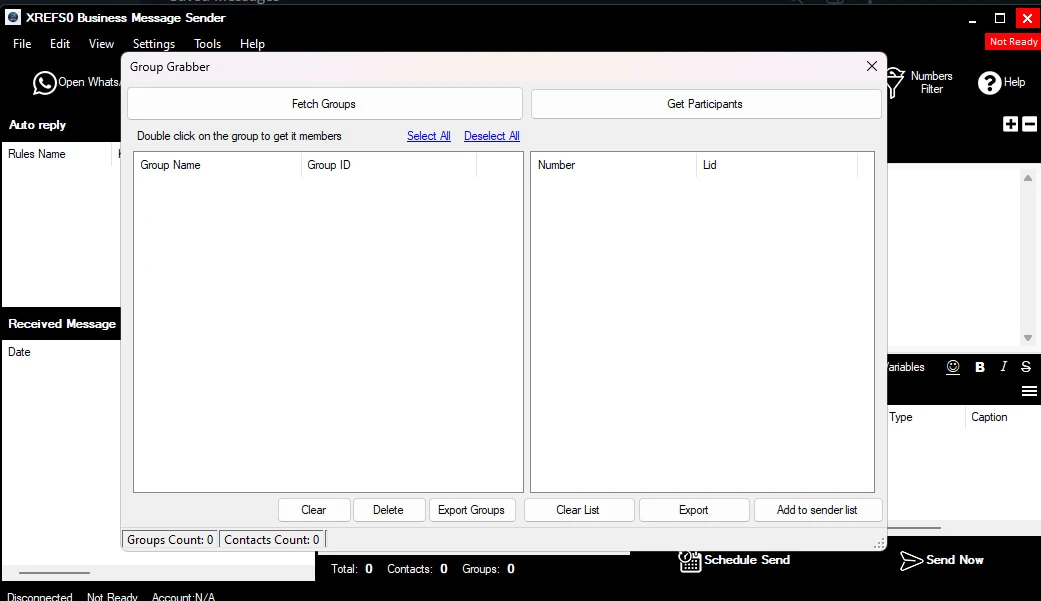
Task: Click scrollbar up arrow in message box
Action: (1028, 178)
